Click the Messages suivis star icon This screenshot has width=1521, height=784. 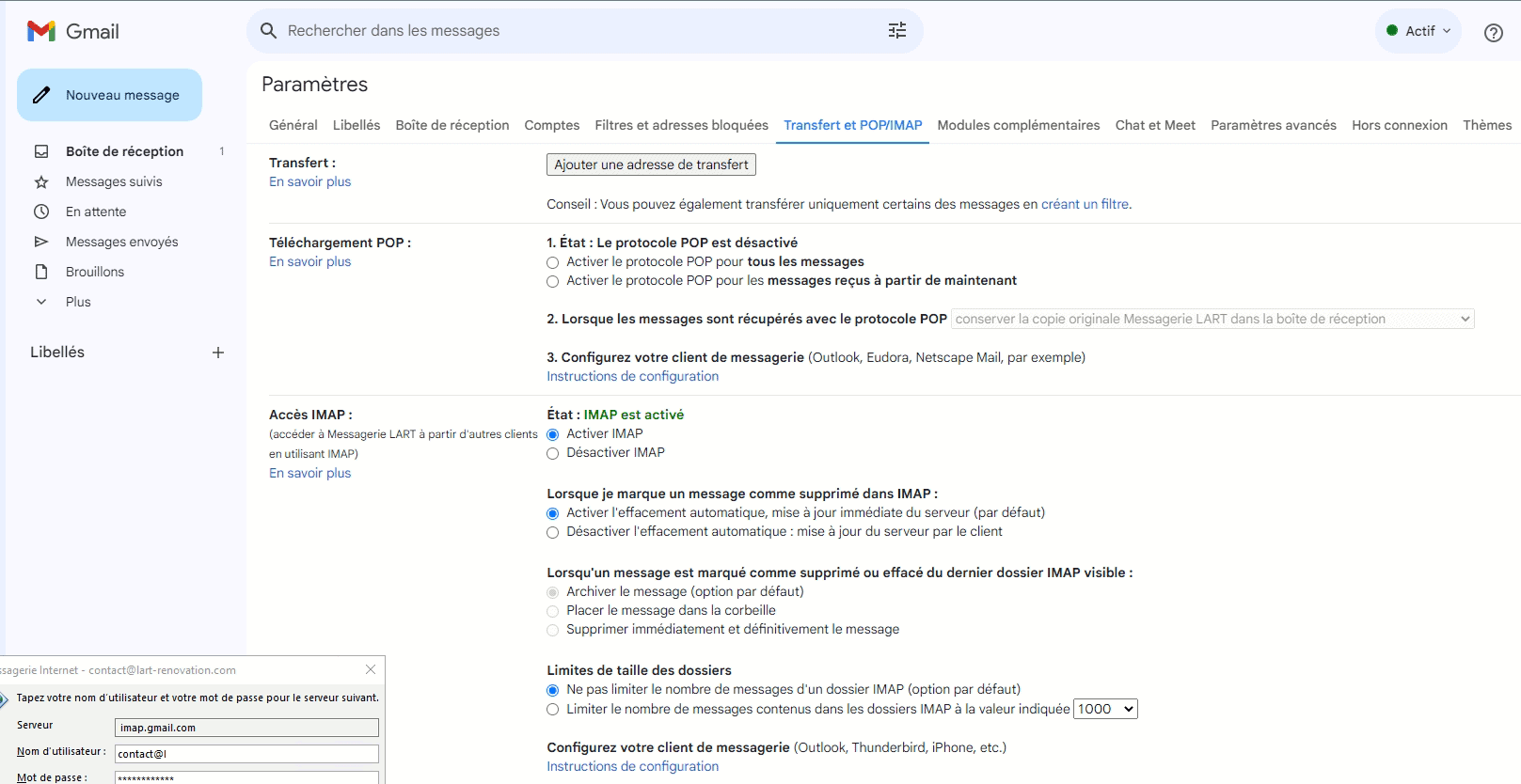point(41,181)
